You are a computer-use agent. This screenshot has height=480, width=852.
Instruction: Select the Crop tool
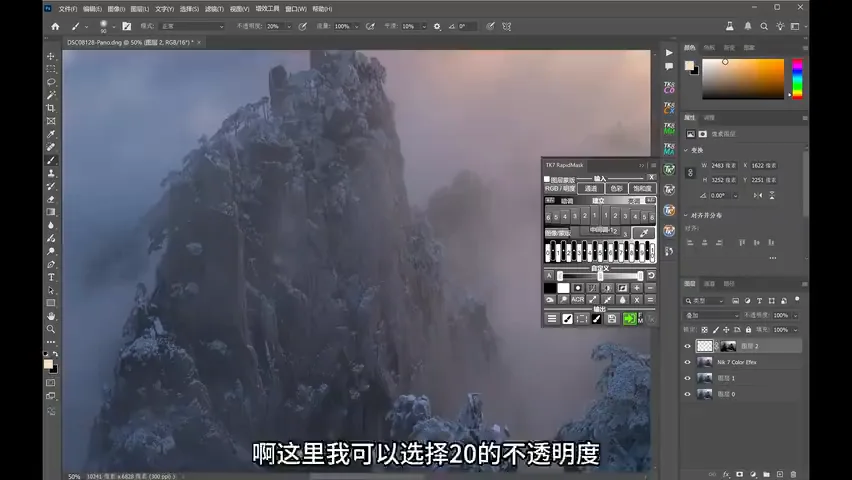[x=51, y=108]
